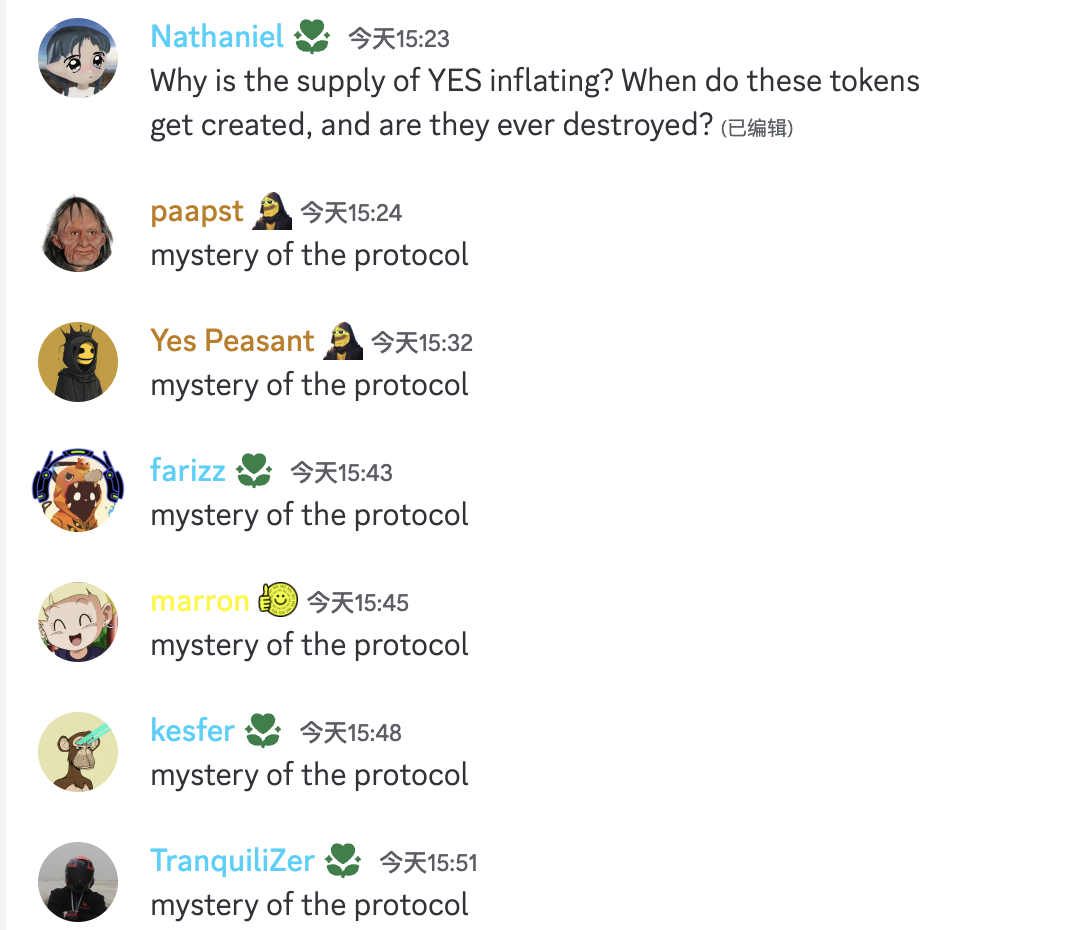This screenshot has height=930, width=1074.
Task: Click green heart badge beside kesfer
Action: click(264, 731)
